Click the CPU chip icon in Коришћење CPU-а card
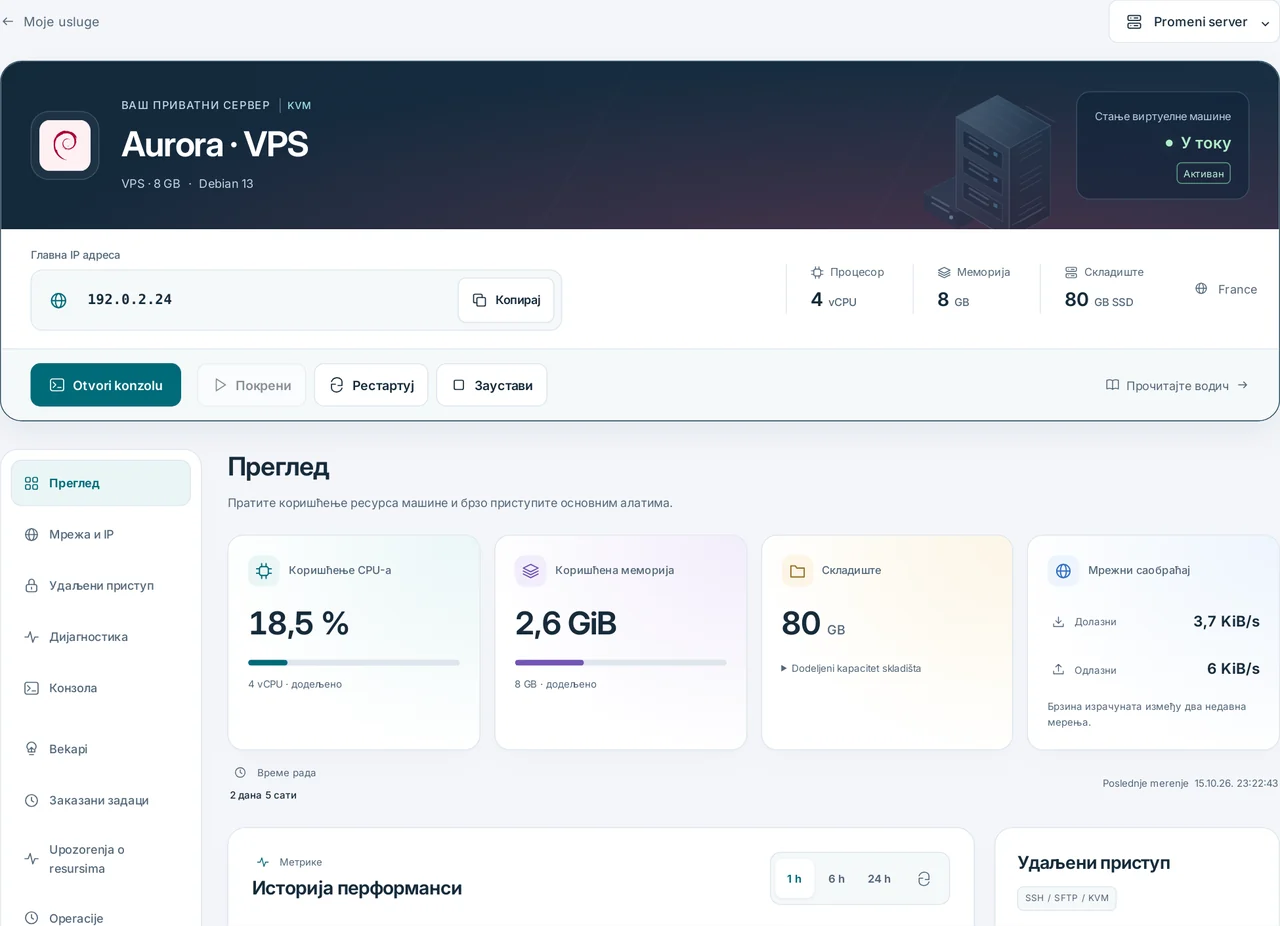The width and height of the screenshot is (1280, 926). coord(264,571)
